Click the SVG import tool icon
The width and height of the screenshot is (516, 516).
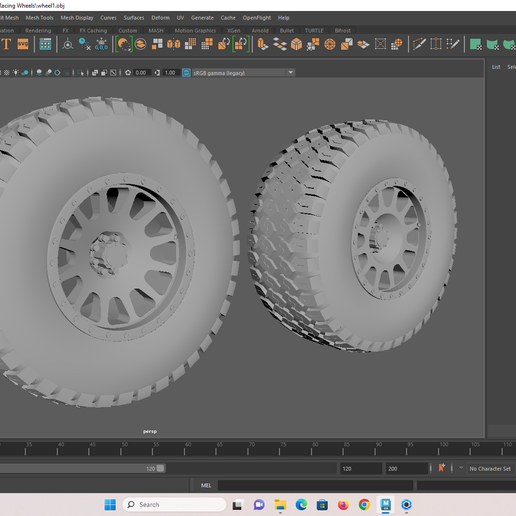pyautogui.click(x=23, y=44)
